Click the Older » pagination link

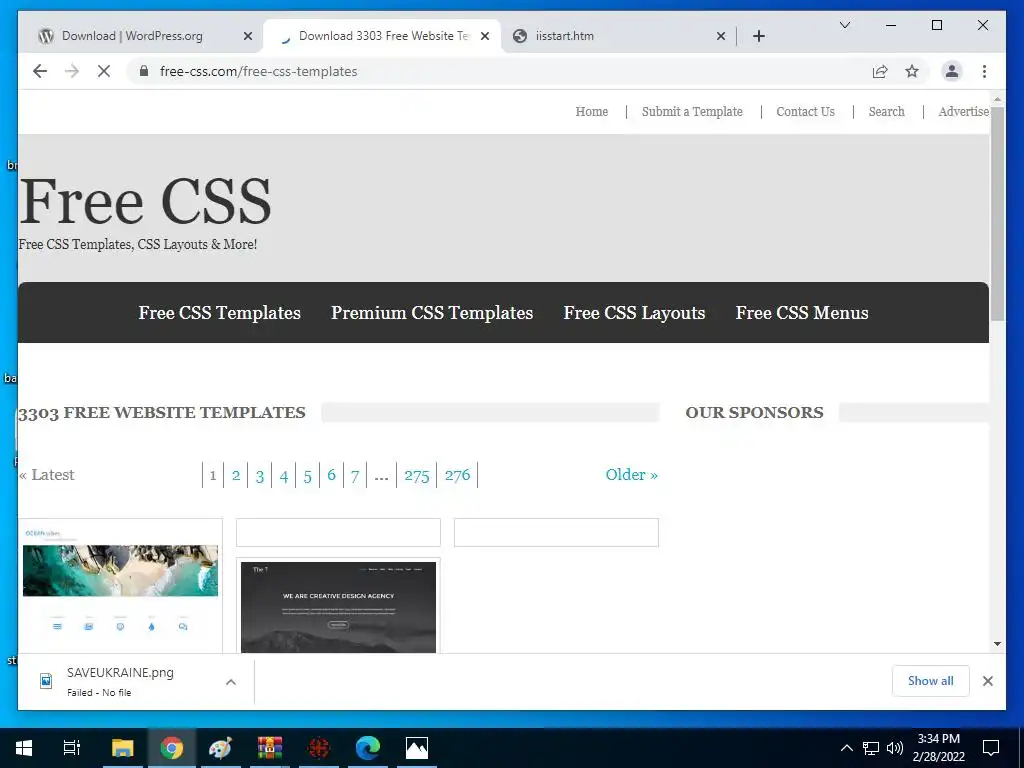(x=632, y=475)
